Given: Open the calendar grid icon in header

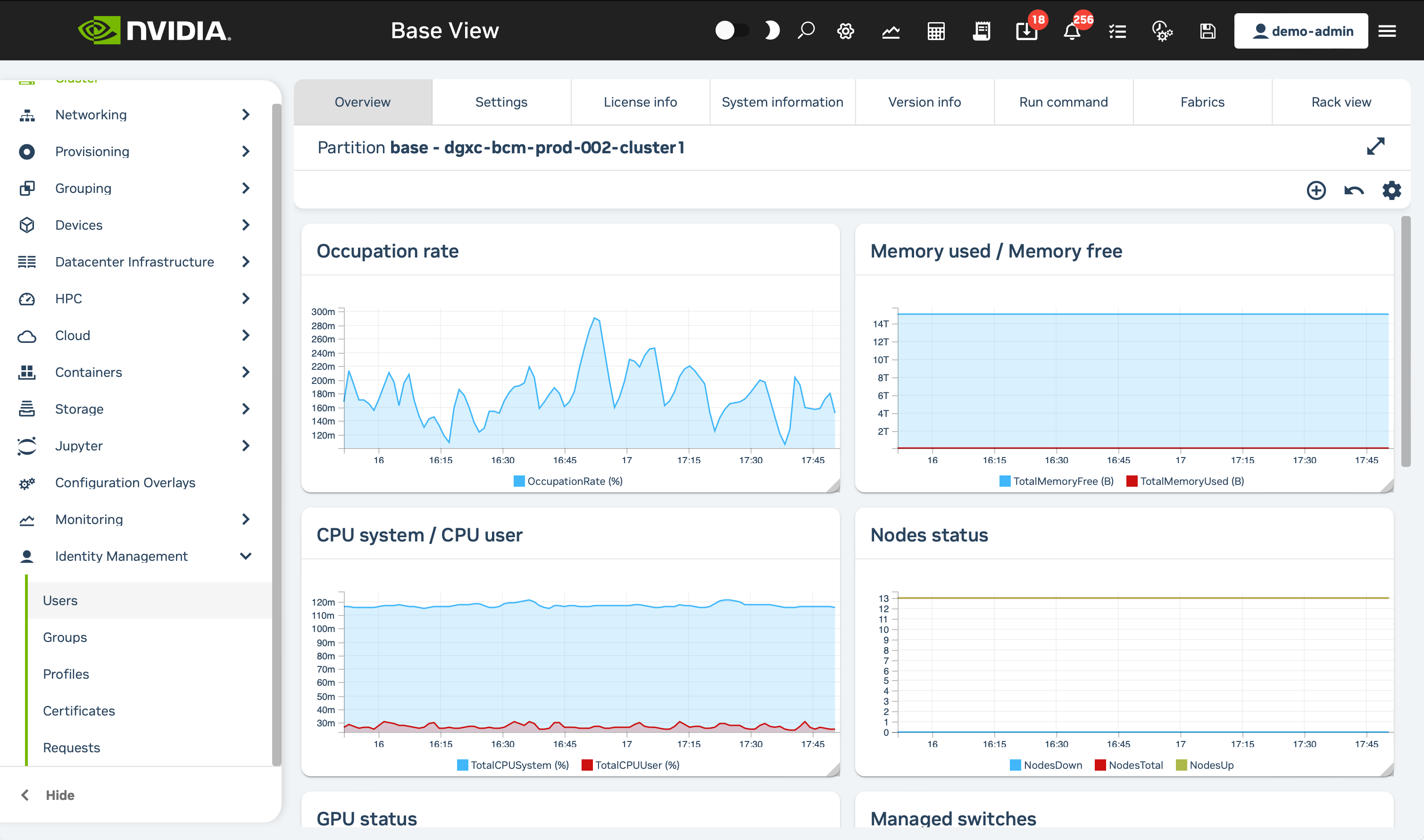Looking at the screenshot, I should click(936, 31).
